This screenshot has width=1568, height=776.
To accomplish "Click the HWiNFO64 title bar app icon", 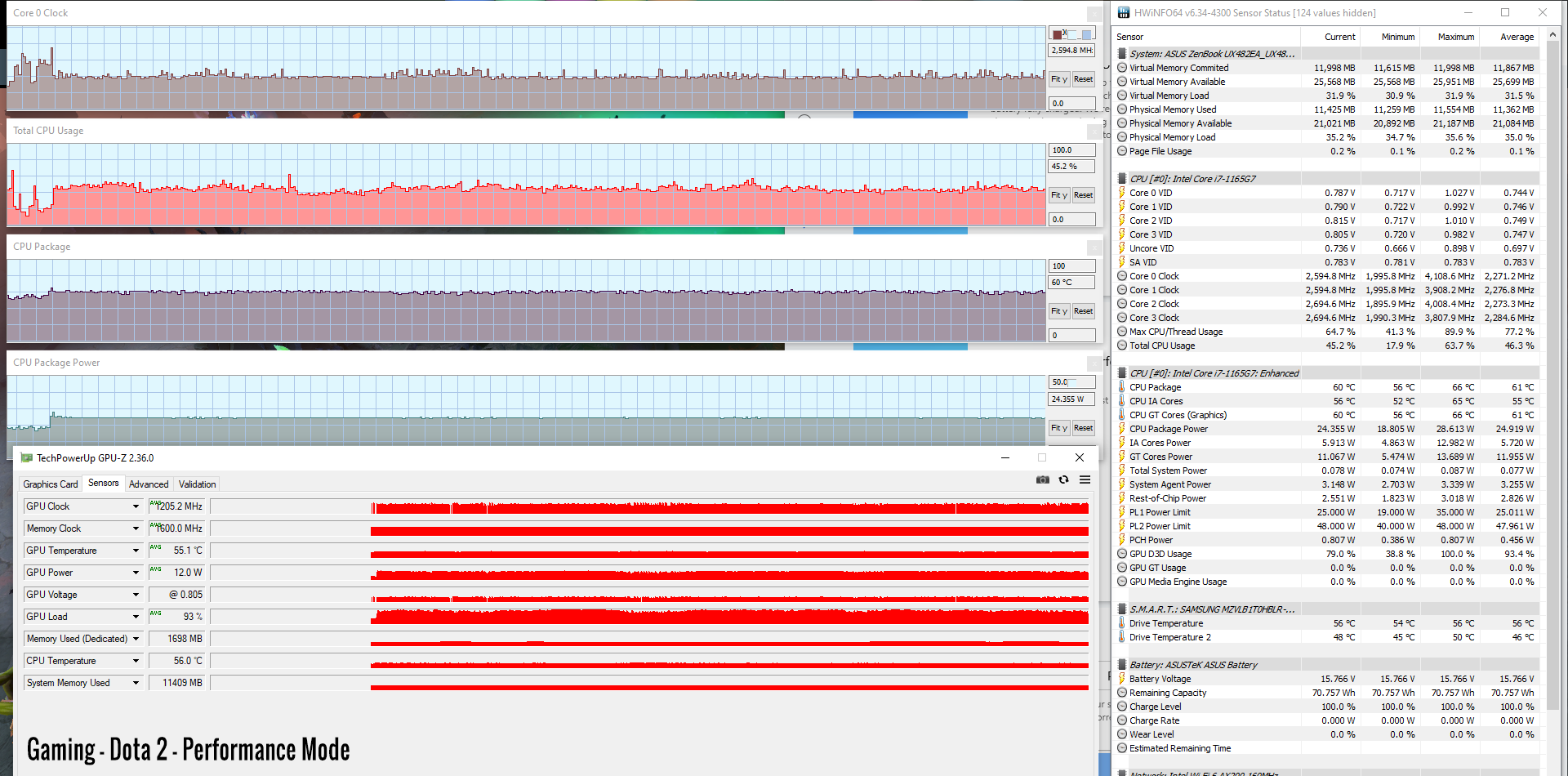I will (1124, 12).
